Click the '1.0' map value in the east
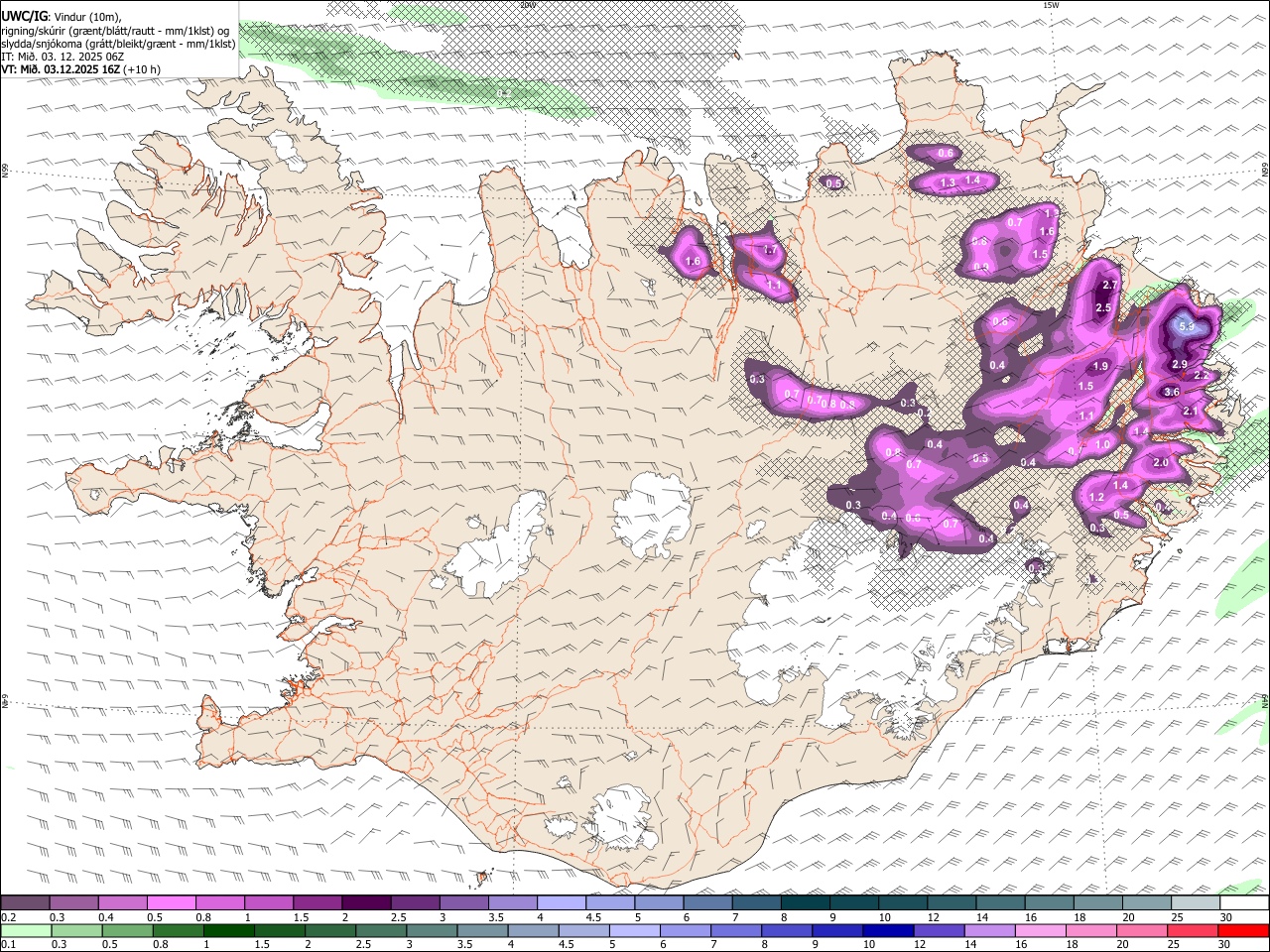 pos(1102,445)
